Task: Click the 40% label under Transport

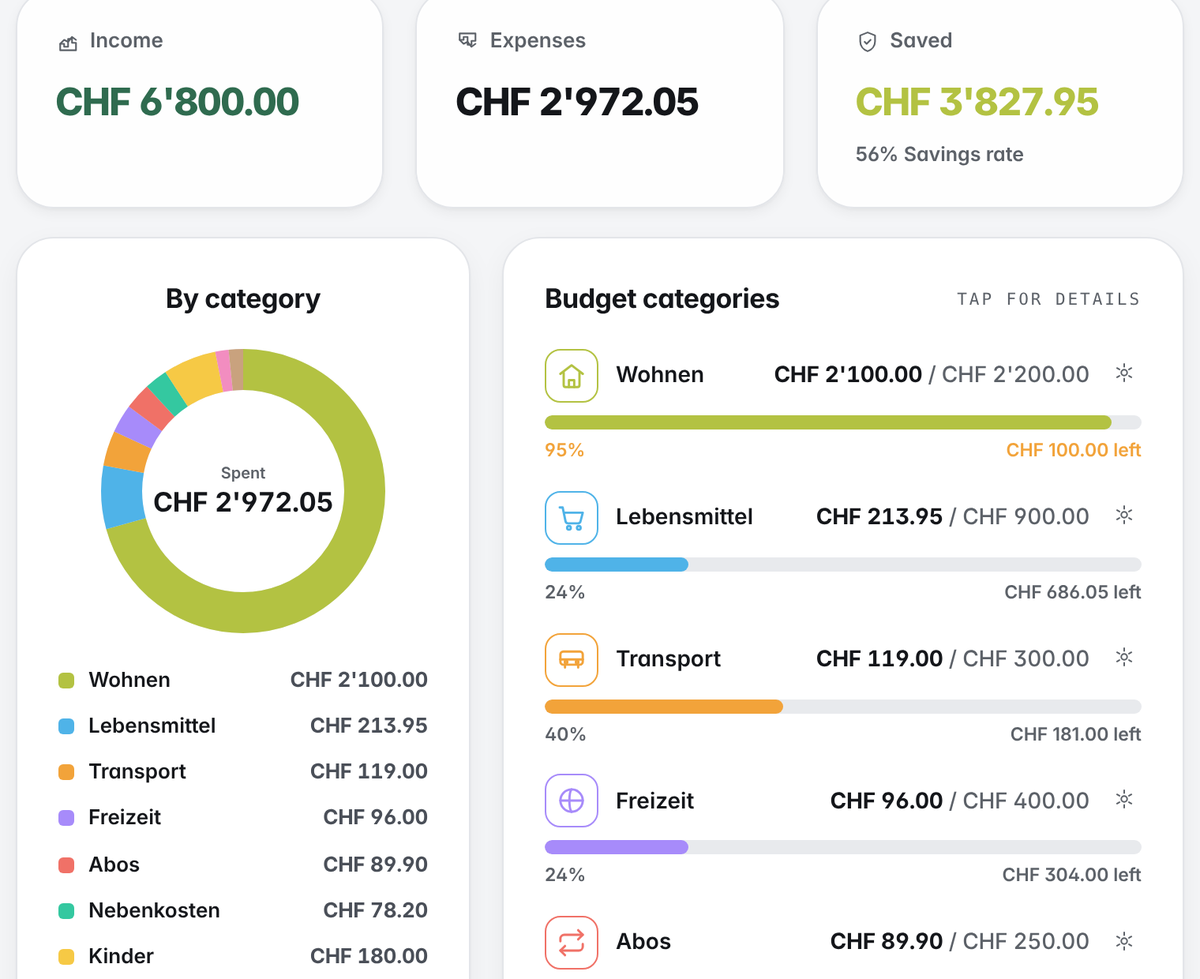Action: click(565, 734)
